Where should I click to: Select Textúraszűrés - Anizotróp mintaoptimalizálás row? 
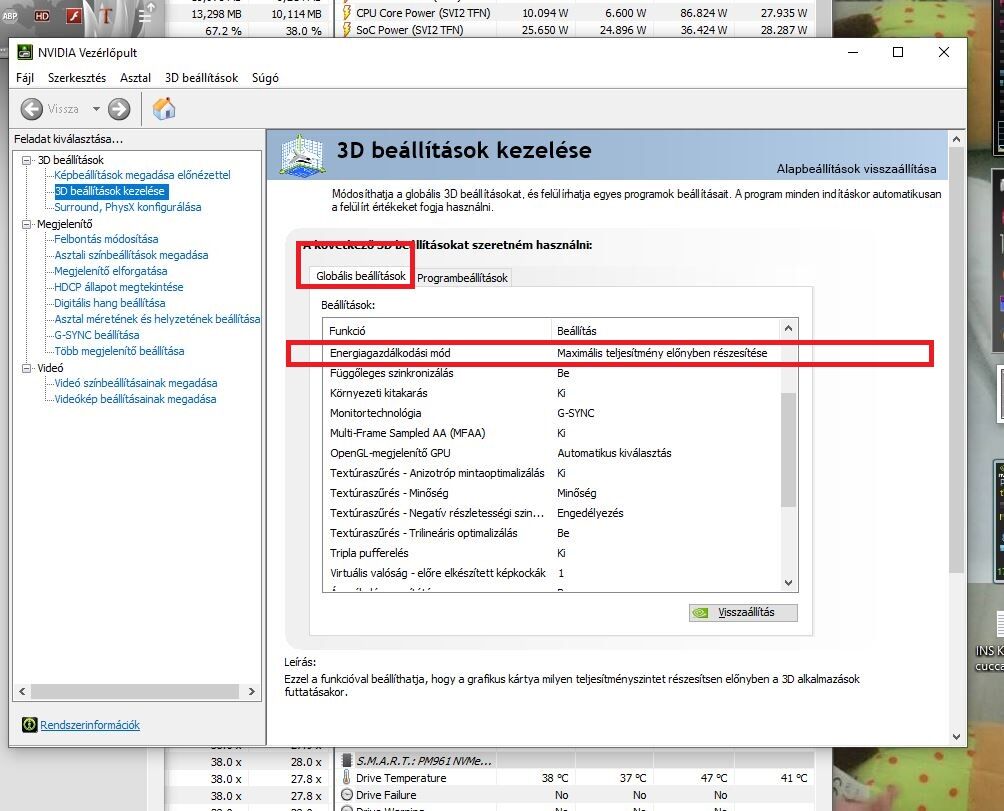[x=552, y=473]
